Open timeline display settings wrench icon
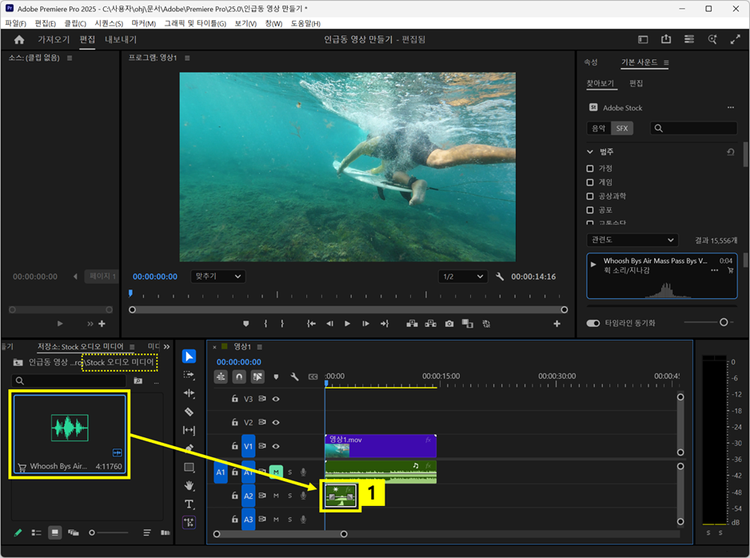Screen dimensions: 750x558 click(x=295, y=377)
